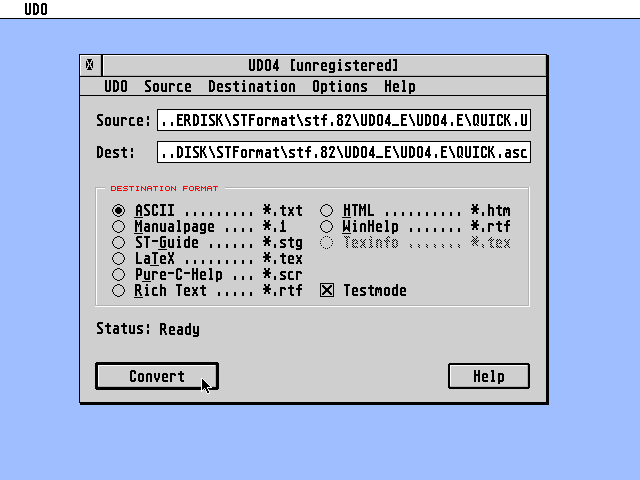Click the Source: label
Screen dimensions: 640x480
click(x=123, y=120)
